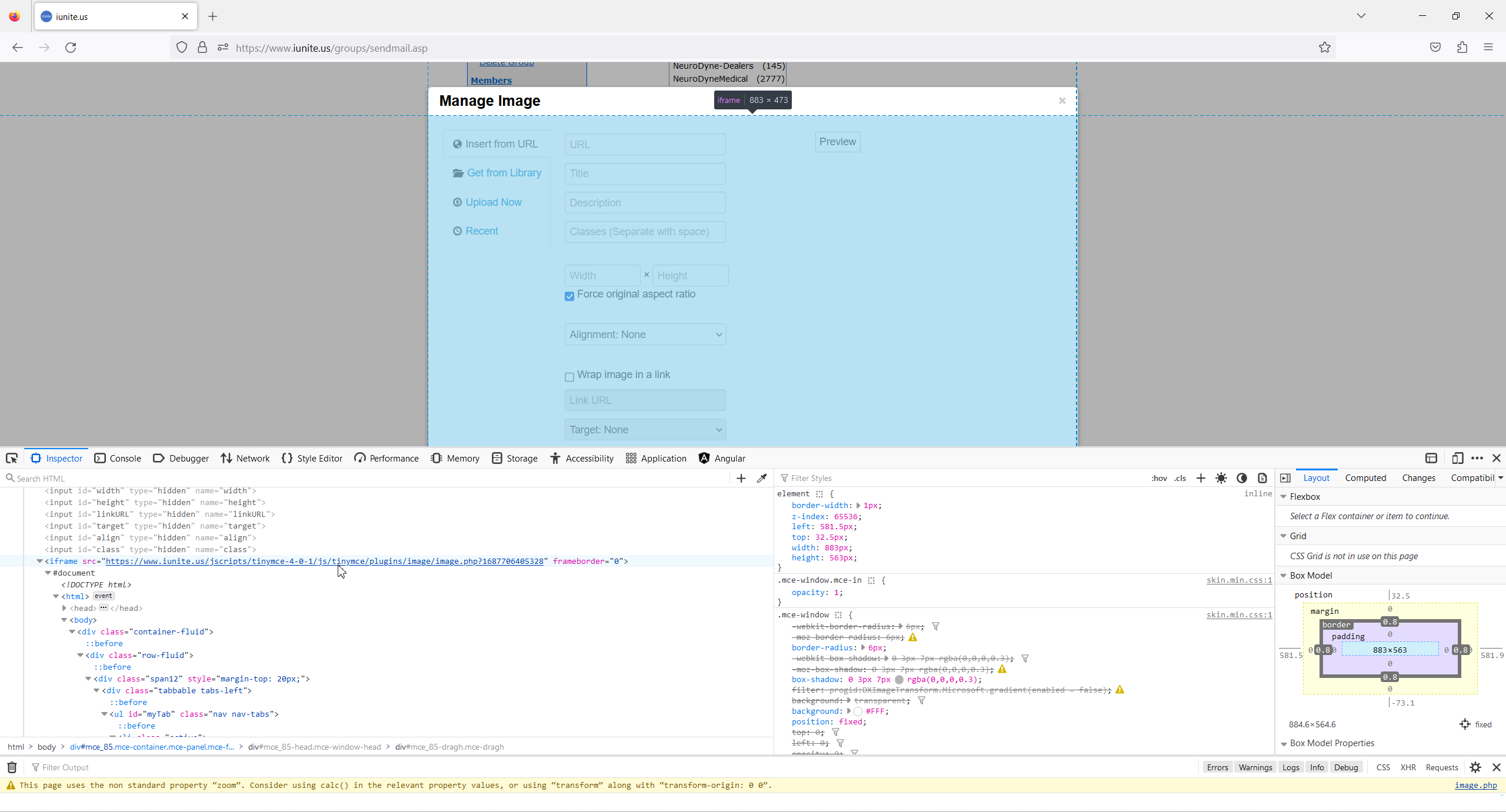The height and width of the screenshot is (812, 1506).
Task: Click add new node plus icon
Action: (x=741, y=478)
